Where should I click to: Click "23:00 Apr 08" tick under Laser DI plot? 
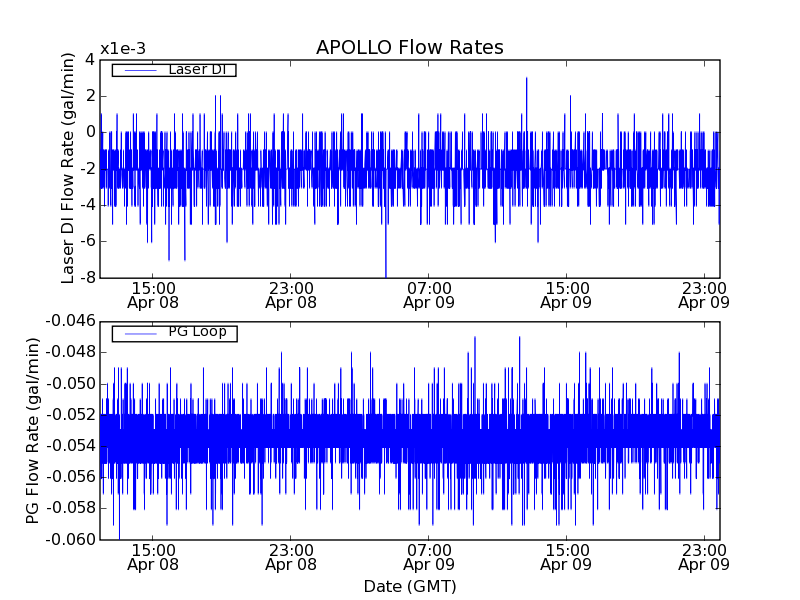(x=291, y=295)
